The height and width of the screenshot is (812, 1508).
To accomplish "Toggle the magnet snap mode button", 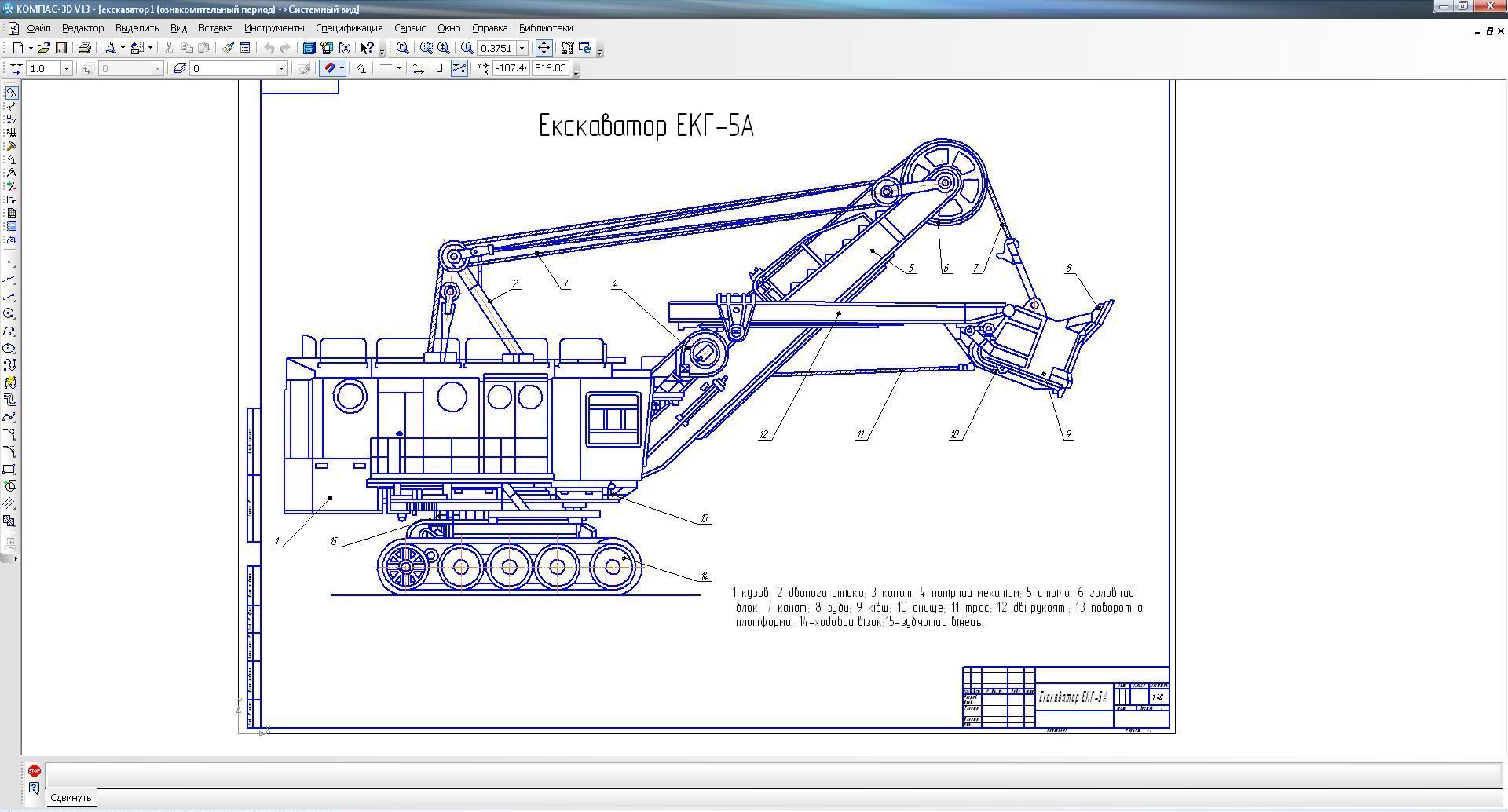I will pos(330,68).
